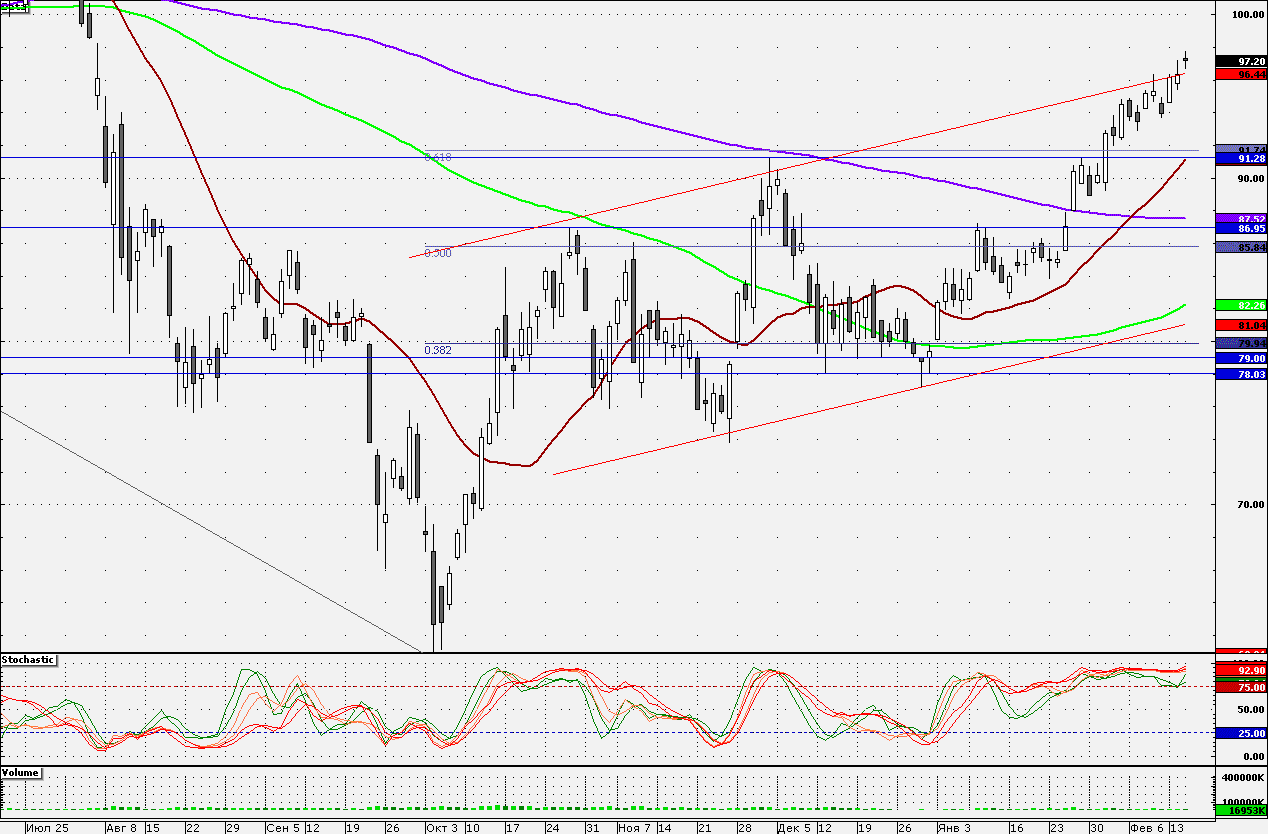Click the 100.00 price axis label
1268x834 pixels.
pos(1247,15)
